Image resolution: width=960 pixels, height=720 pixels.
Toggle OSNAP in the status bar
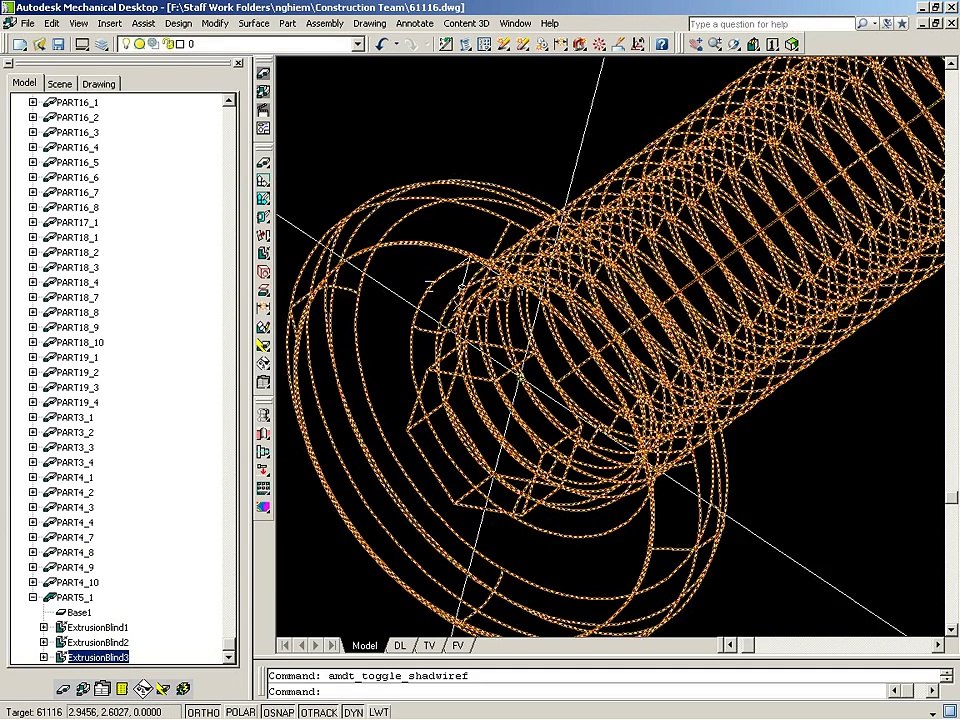click(x=279, y=713)
